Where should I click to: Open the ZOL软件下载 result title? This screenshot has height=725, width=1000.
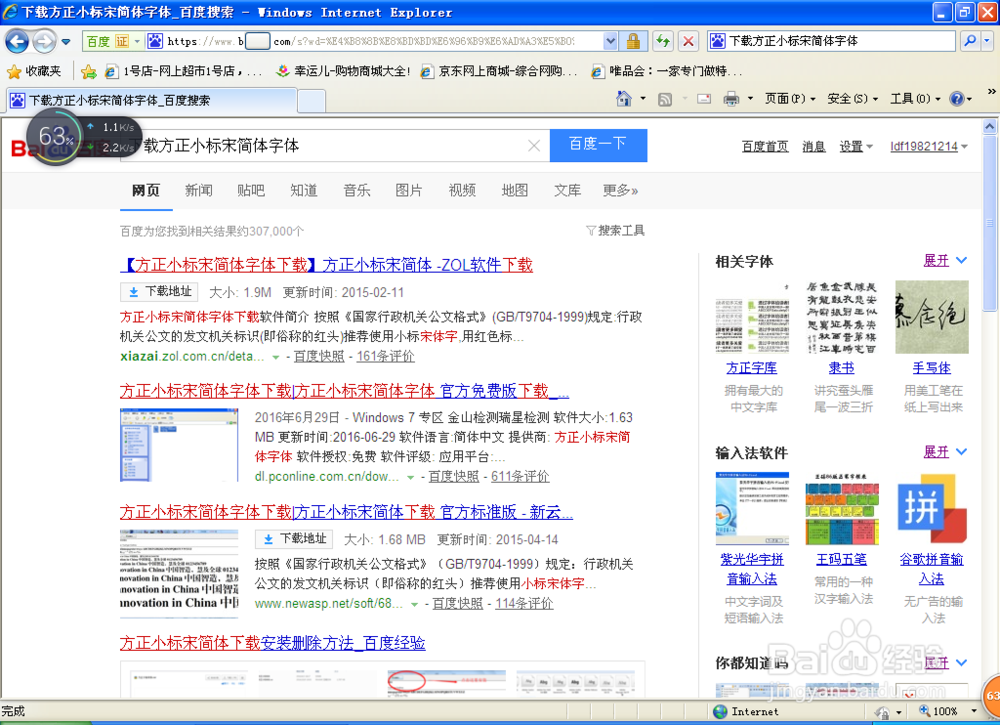coord(327,265)
